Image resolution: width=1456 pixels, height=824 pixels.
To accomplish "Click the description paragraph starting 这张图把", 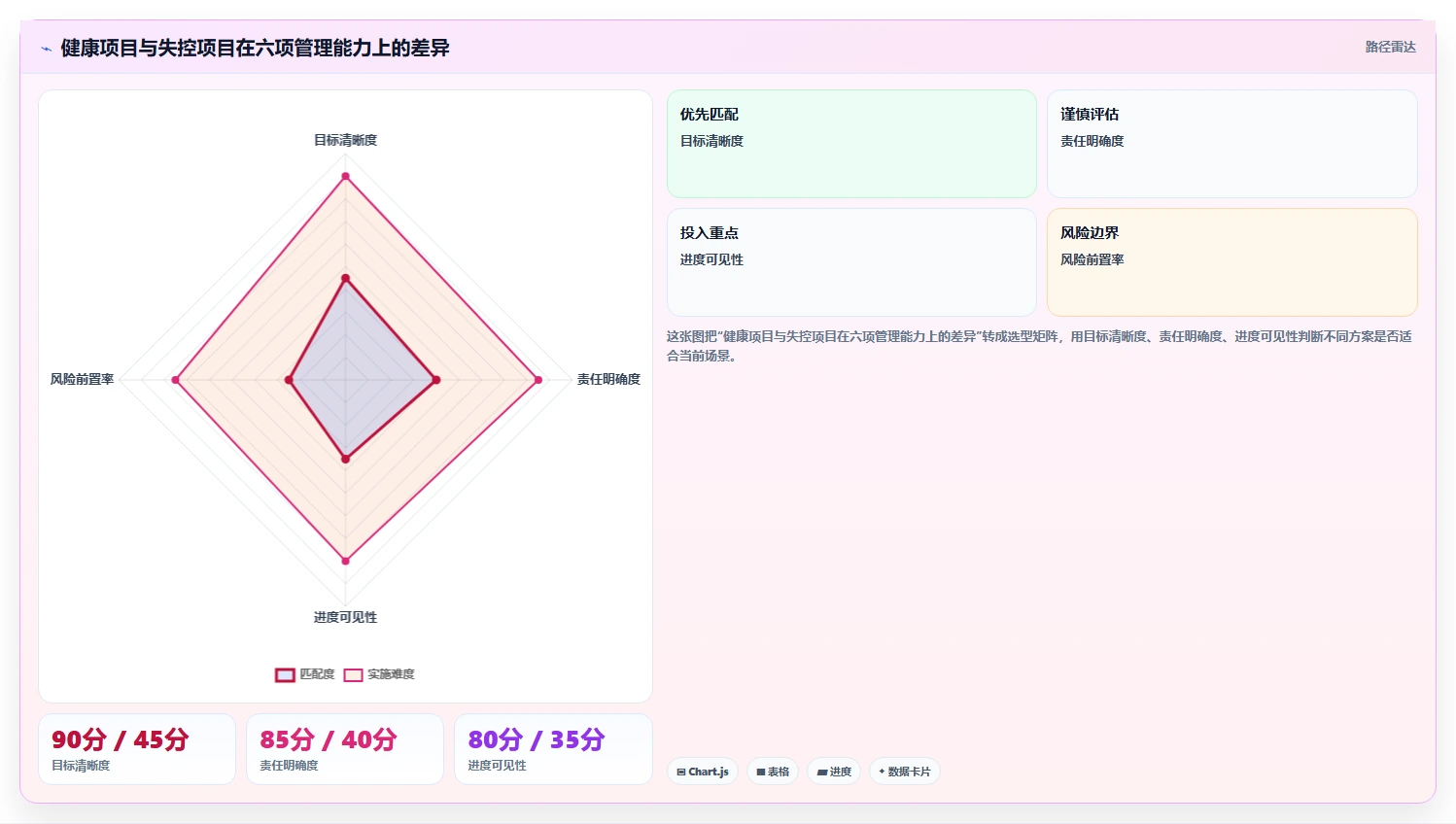I will [x=1039, y=346].
